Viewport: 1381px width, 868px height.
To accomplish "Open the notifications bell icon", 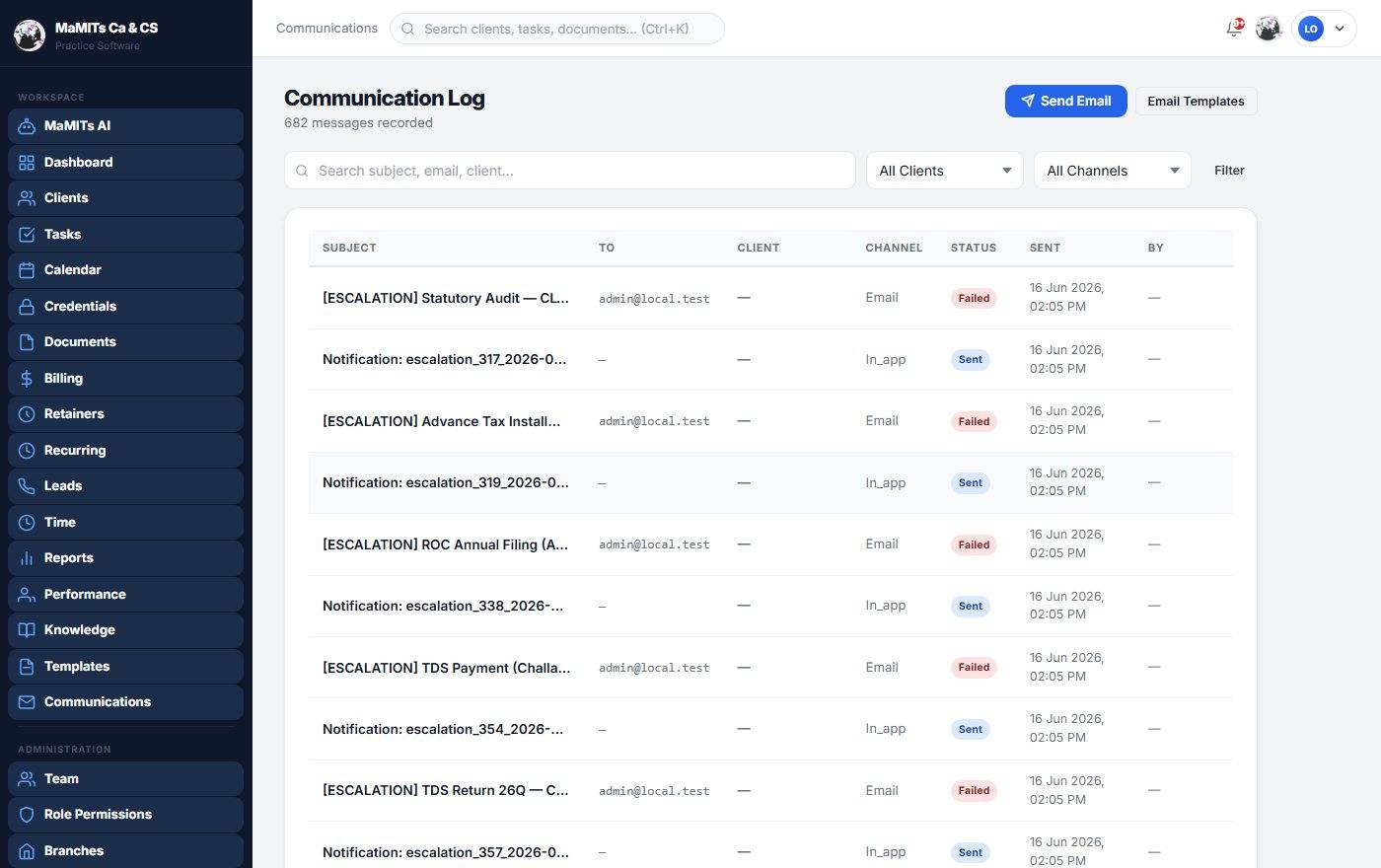I will (x=1234, y=29).
